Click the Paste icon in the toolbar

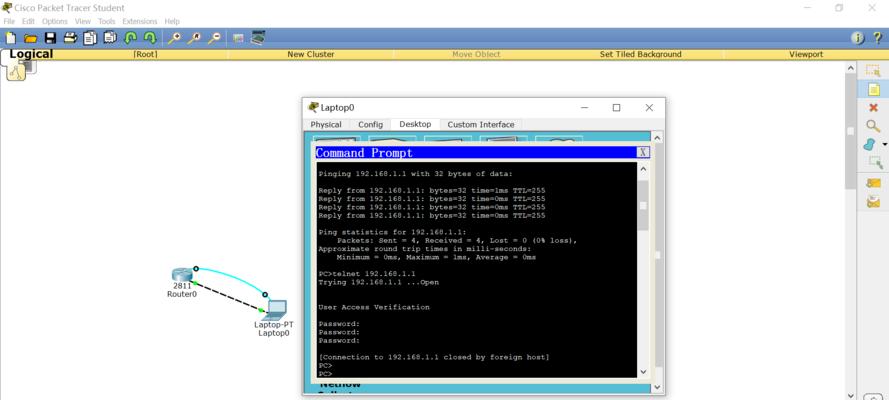point(110,38)
